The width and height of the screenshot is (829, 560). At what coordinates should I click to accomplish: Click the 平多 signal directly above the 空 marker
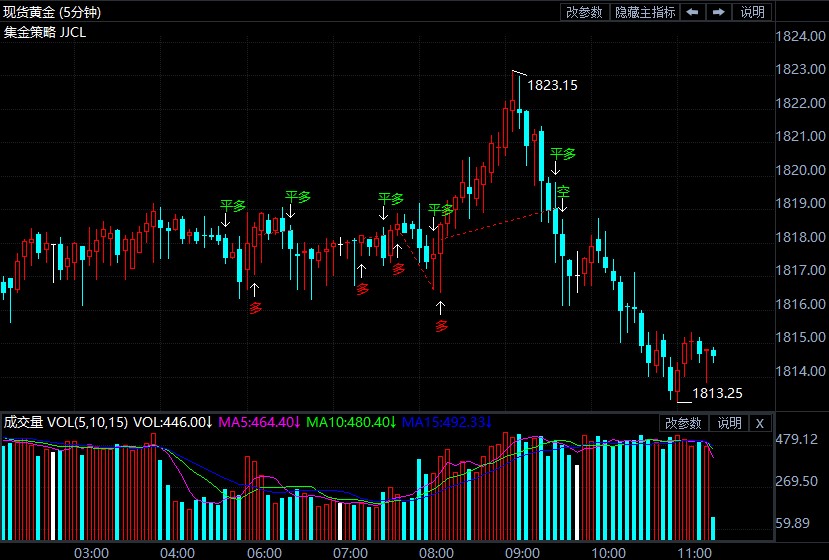[563, 154]
